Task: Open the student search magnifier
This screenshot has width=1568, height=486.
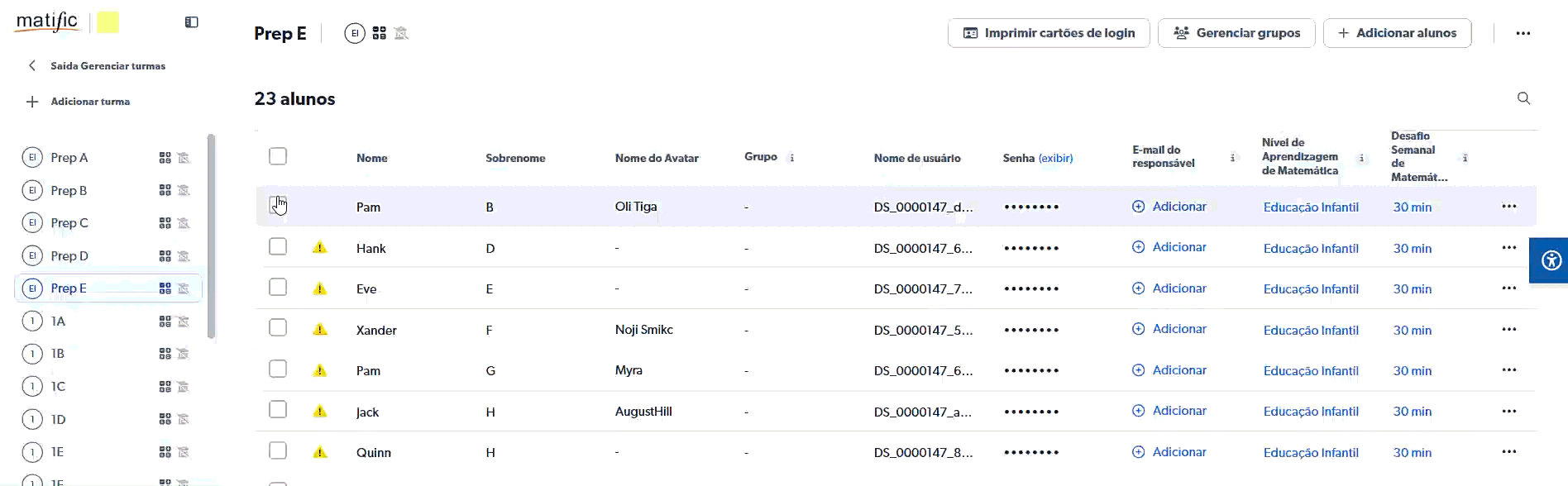Action: coord(1523,98)
